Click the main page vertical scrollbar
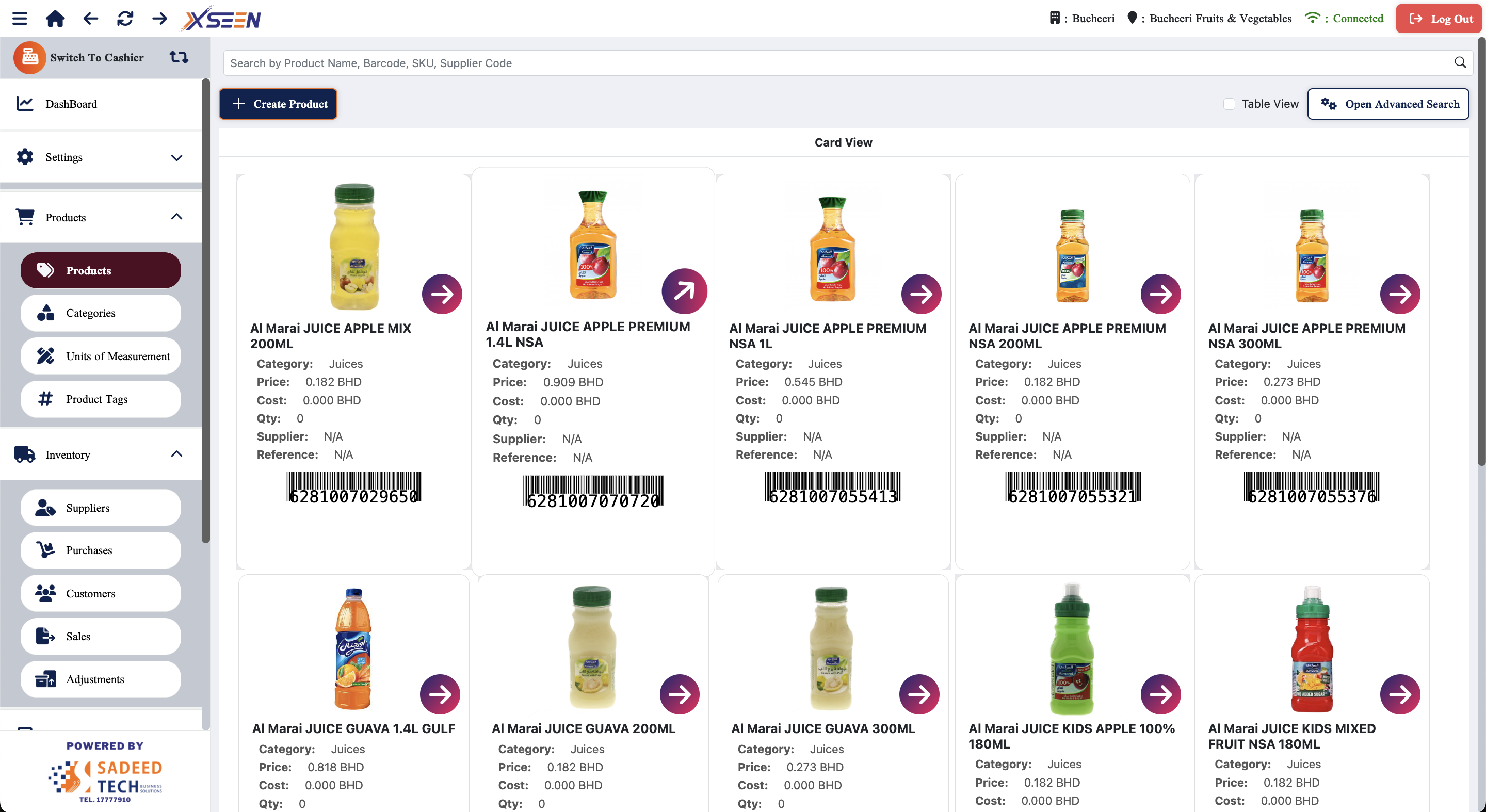The image size is (1486, 812). [x=1481, y=251]
